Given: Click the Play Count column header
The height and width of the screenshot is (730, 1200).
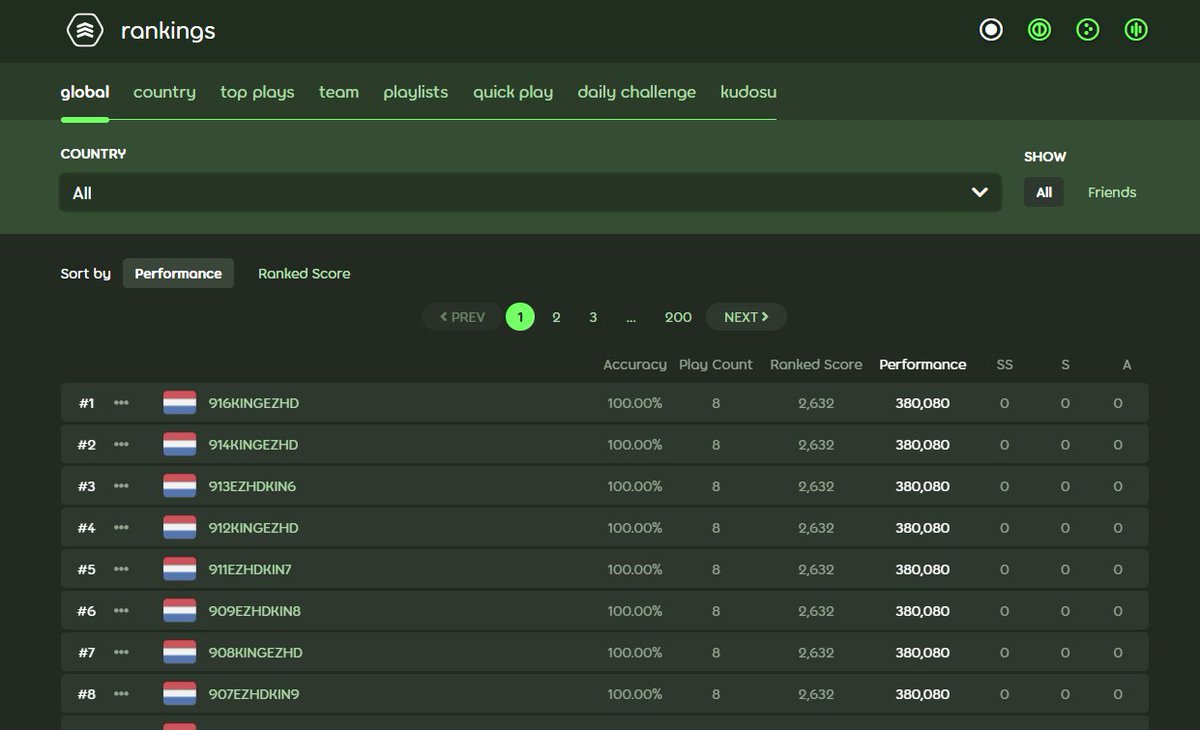Looking at the screenshot, I should 716,365.
